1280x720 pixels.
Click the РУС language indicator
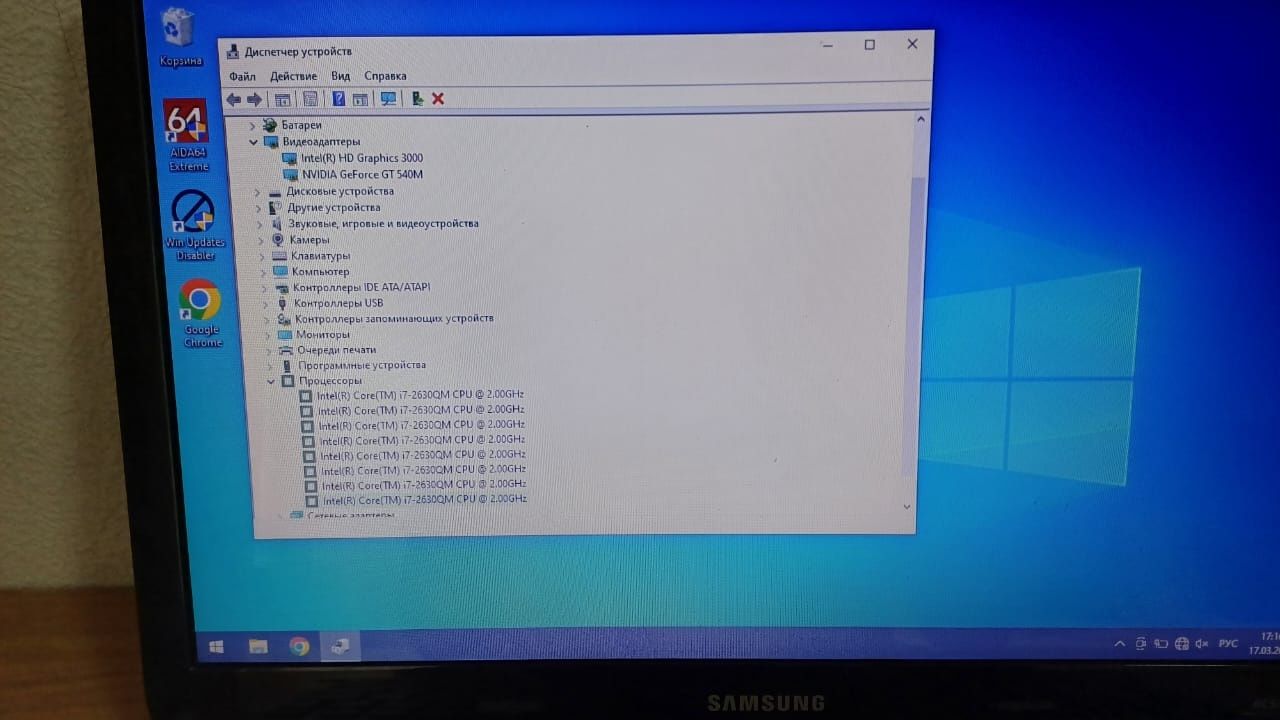(1229, 643)
